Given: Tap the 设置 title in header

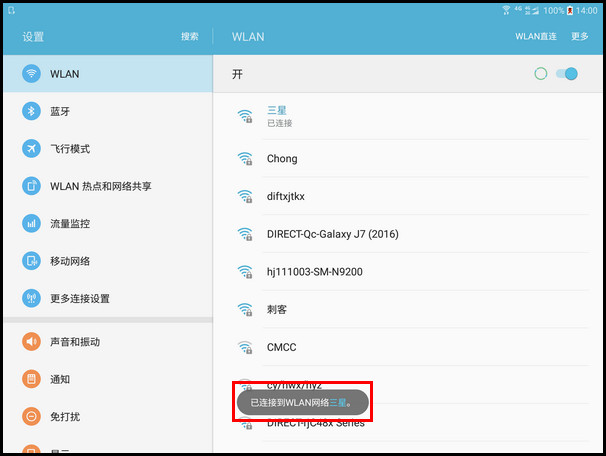Looking at the screenshot, I should coord(33,37).
